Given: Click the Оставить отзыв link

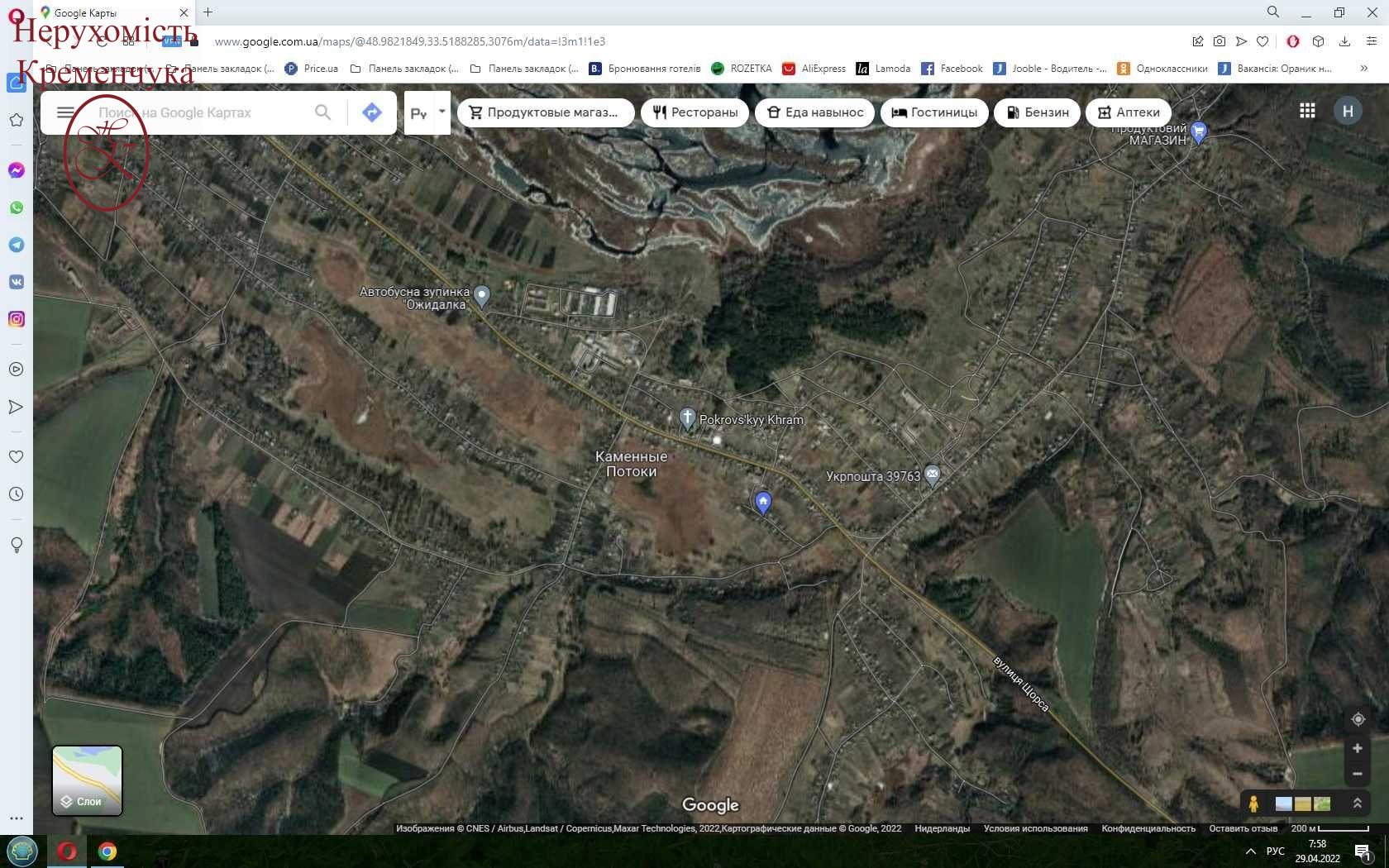Looking at the screenshot, I should [x=1243, y=828].
